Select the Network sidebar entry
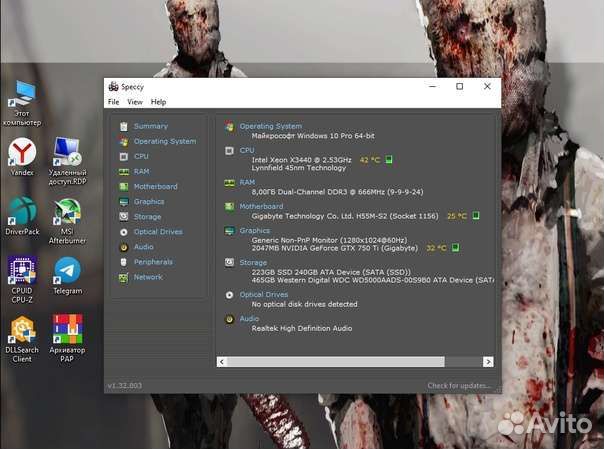The height and width of the screenshot is (449, 604). point(147,277)
